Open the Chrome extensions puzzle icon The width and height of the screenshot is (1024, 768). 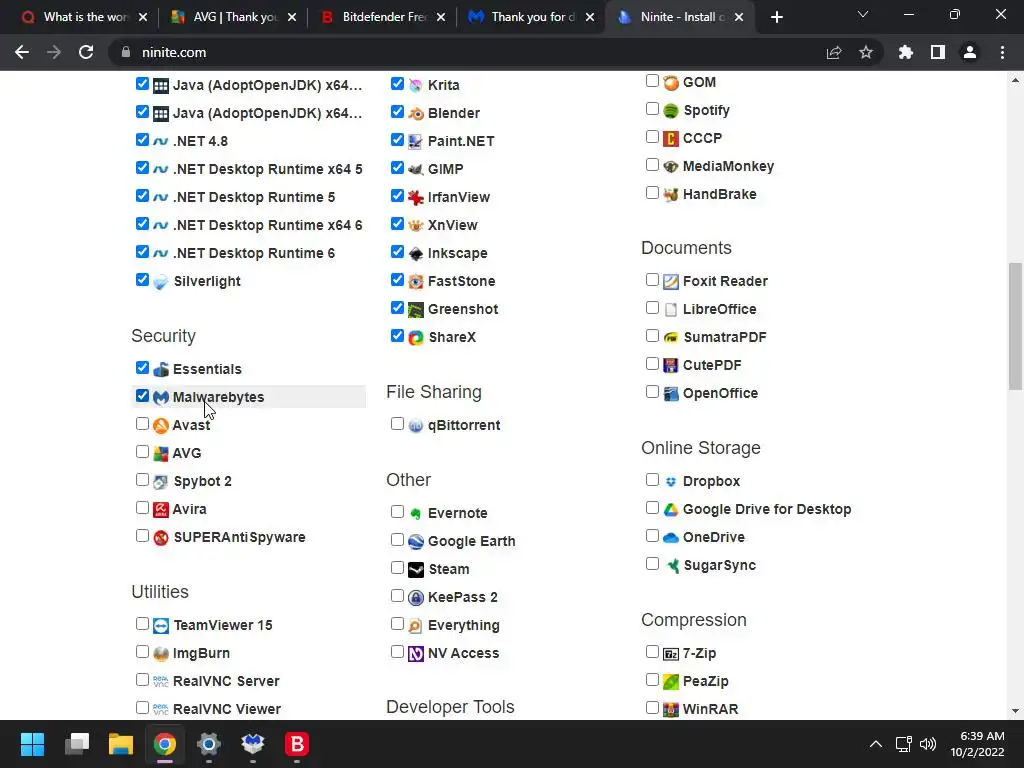[906, 52]
